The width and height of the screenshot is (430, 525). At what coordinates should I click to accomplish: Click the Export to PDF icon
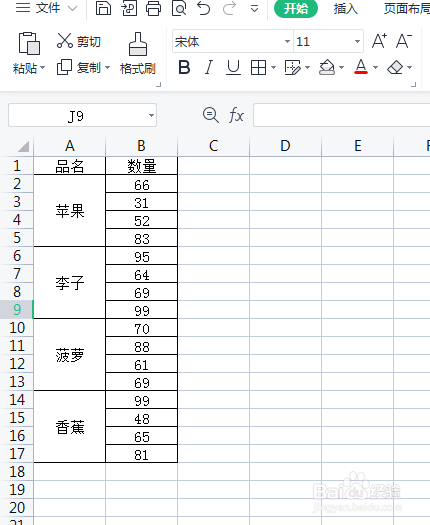(x=129, y=8)
